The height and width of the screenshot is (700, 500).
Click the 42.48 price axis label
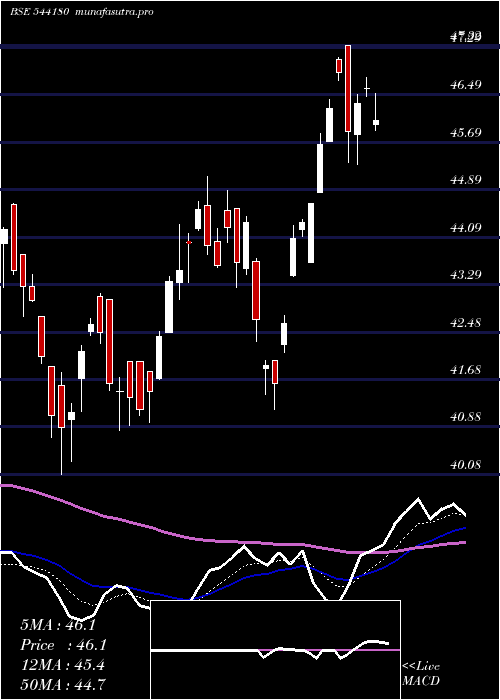[x=466, y=322]
